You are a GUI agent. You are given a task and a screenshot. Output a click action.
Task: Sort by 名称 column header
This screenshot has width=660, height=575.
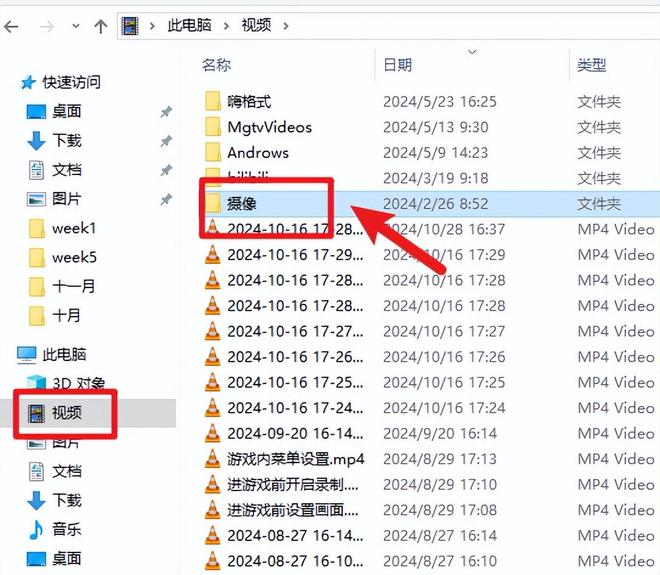point(217,65)
